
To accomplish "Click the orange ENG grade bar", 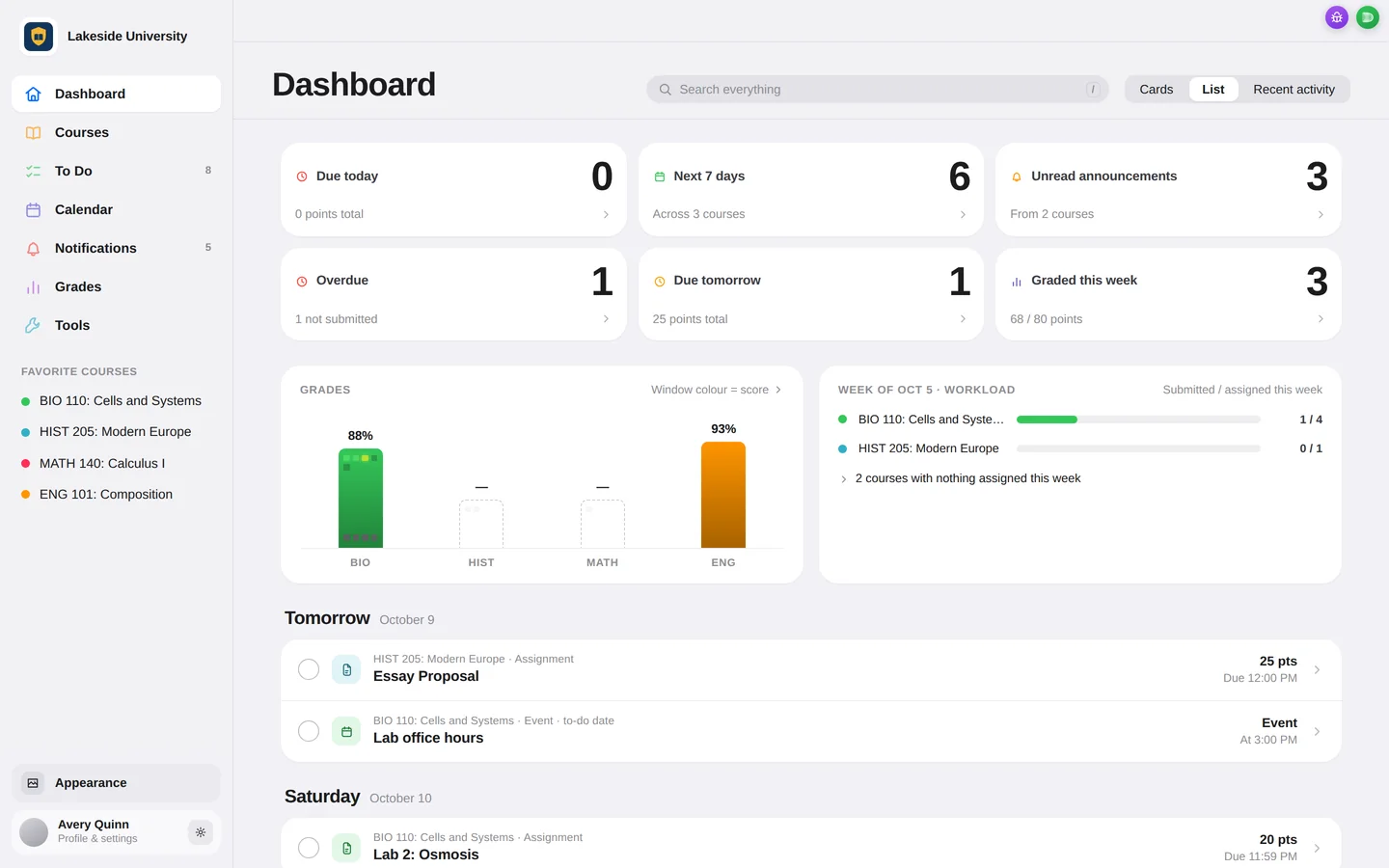I will point(723,495).
